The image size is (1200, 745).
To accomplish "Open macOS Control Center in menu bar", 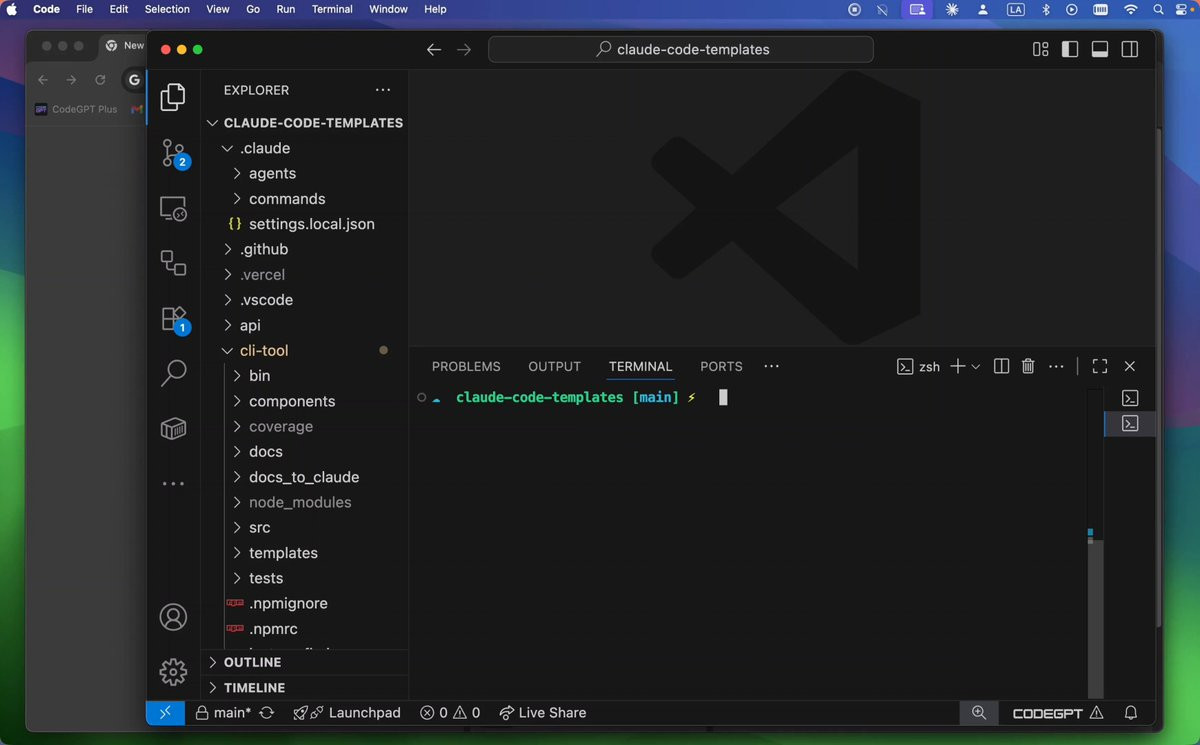I will tap(1183, 9).
